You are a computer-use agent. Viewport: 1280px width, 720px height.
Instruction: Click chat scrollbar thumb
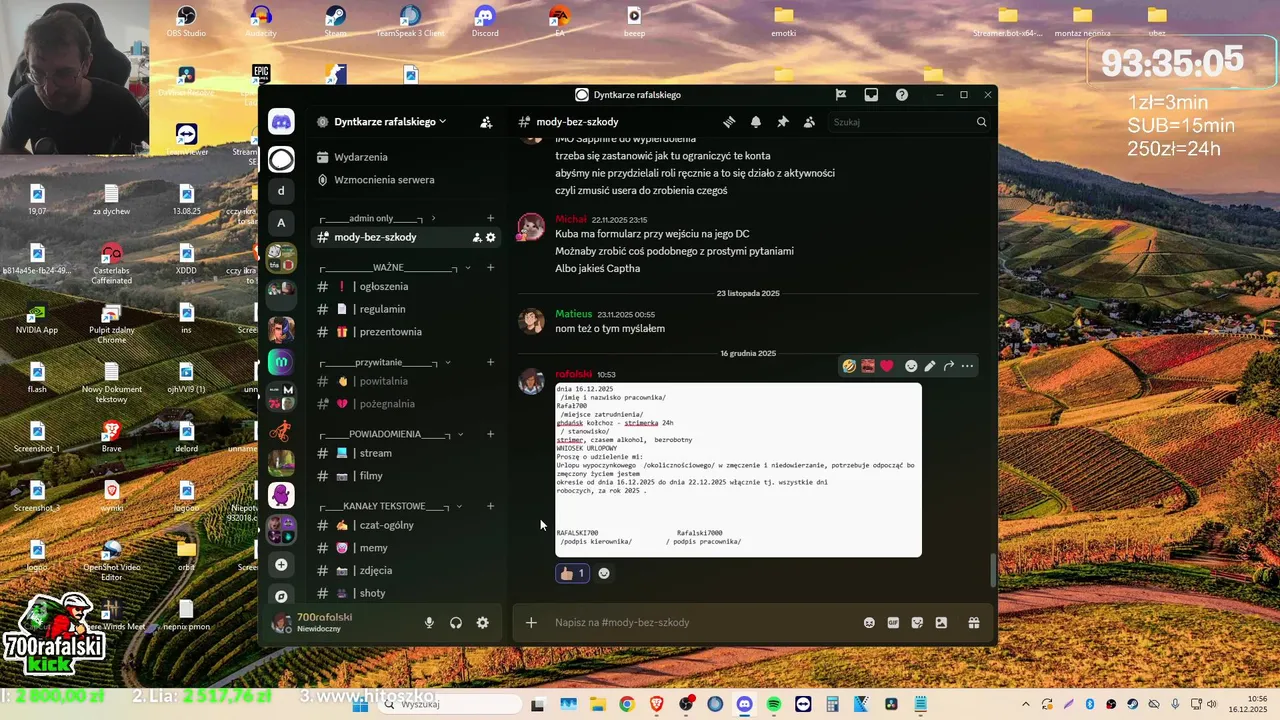[x=993, y=570]
